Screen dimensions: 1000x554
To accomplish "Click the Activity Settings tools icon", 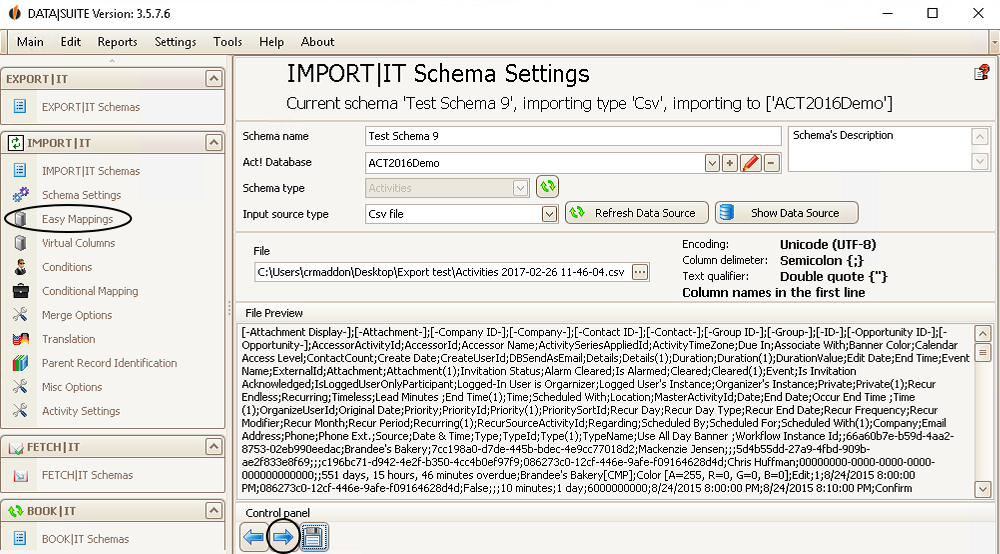I will coord(20,411).
